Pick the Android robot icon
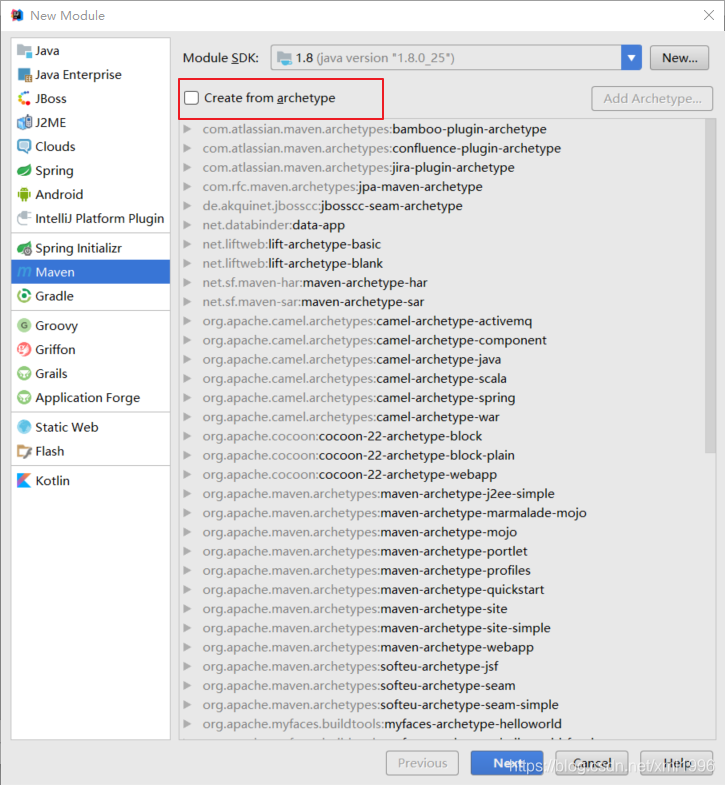Image resolution: width=725 pixels, height=785 pixels. point(24,195)
